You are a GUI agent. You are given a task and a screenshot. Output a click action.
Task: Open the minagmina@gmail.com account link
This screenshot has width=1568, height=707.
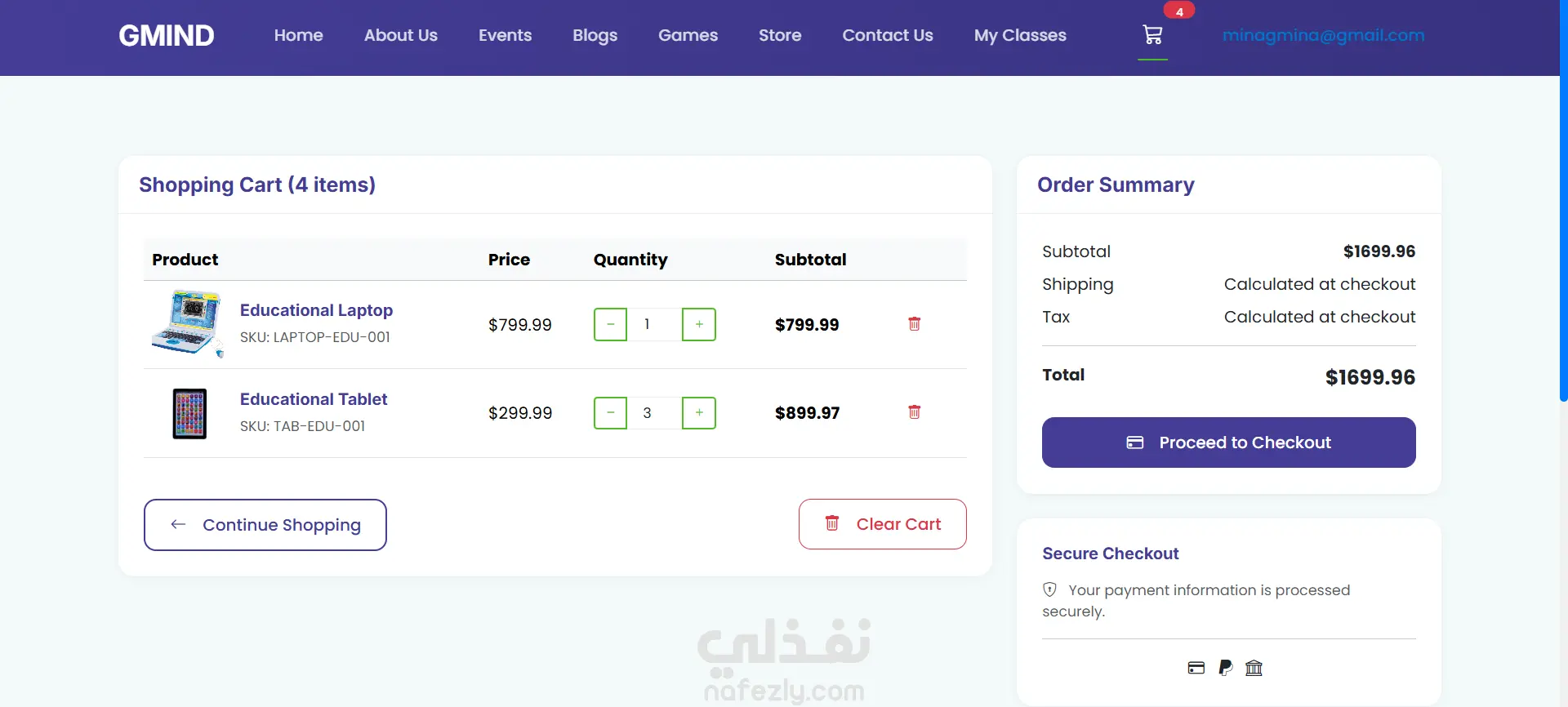pos(1323,35)
